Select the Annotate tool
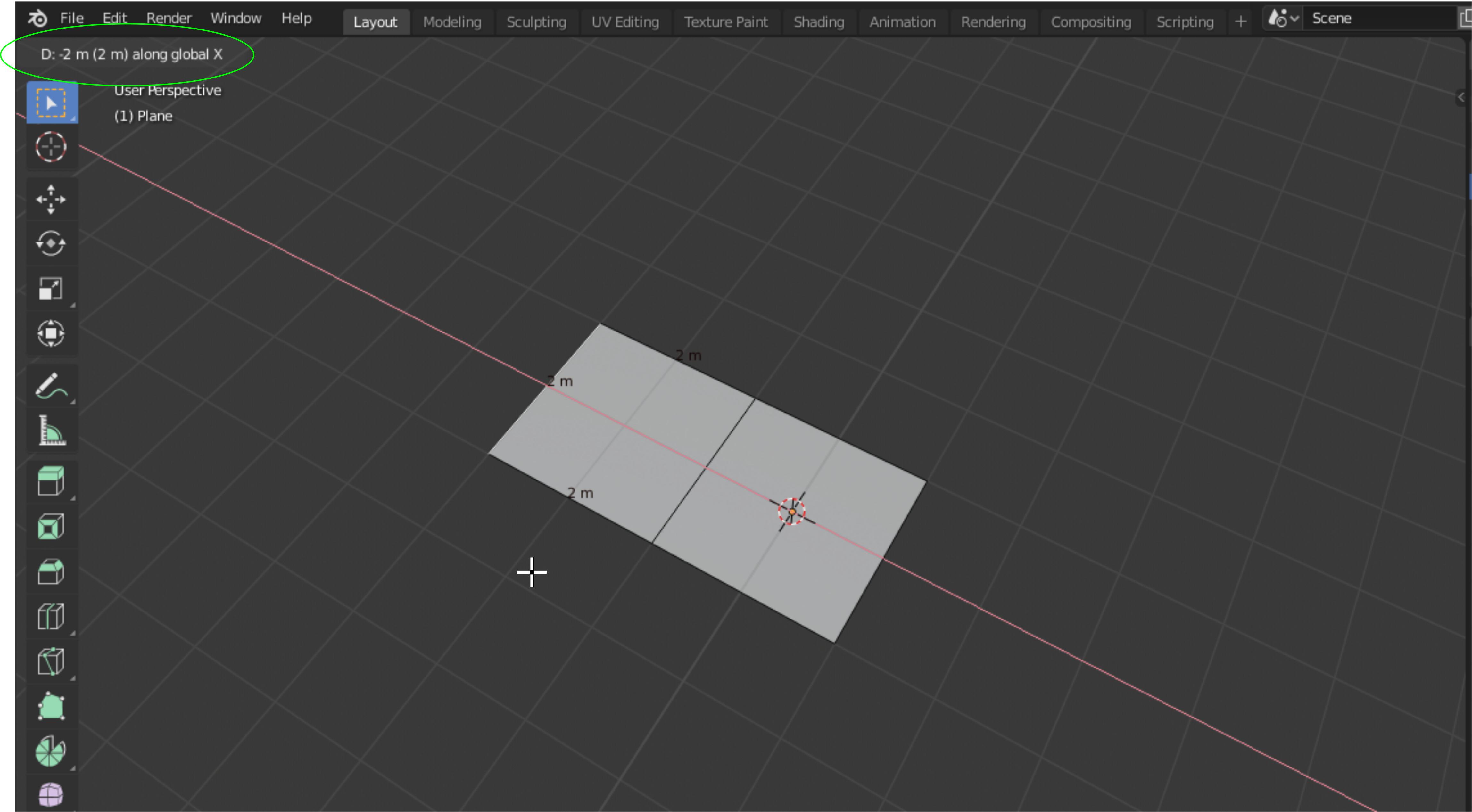This screenshot has height=812, width=1472. 52,385
